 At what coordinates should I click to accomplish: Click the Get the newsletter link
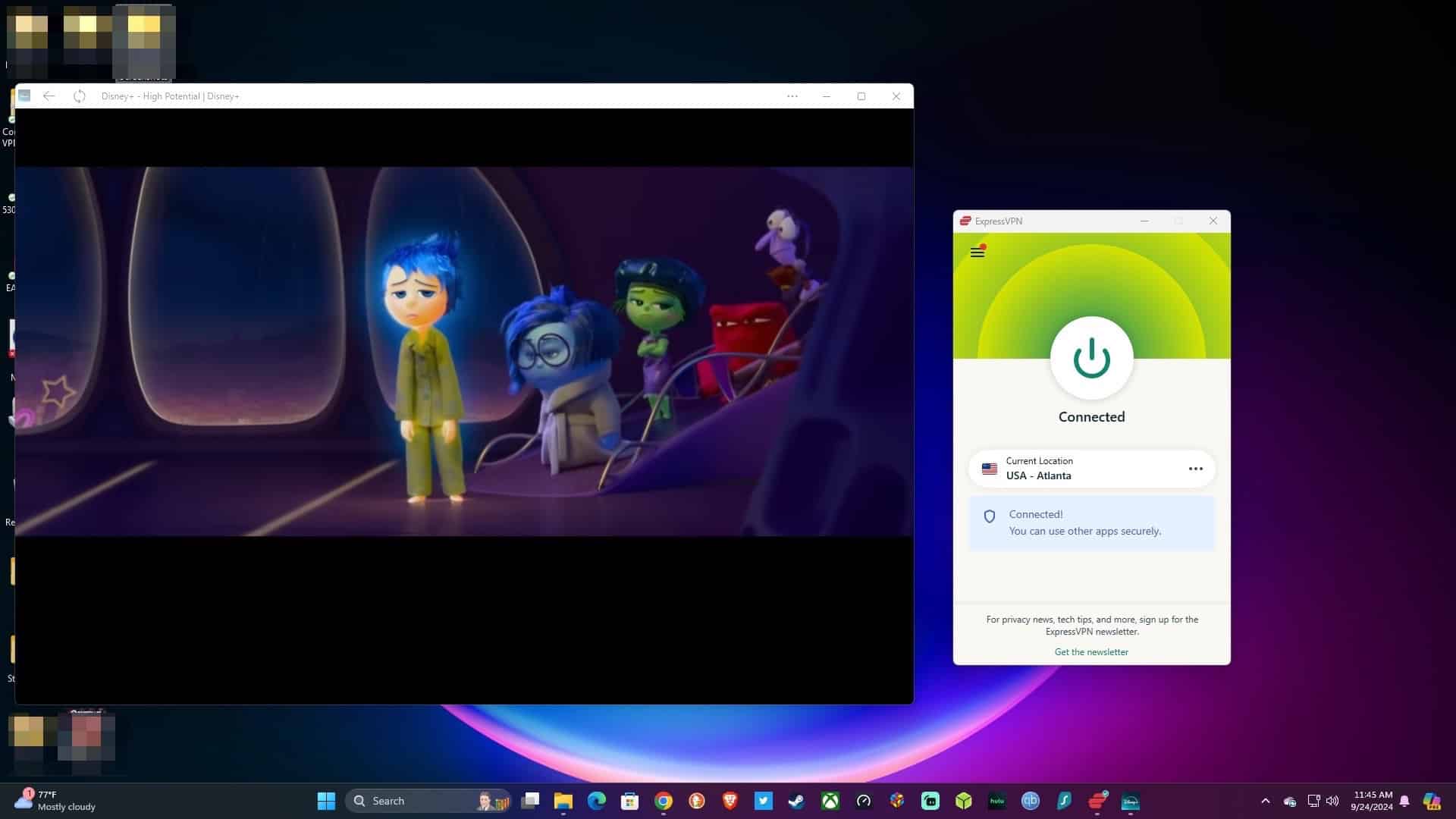[1090, 651]
